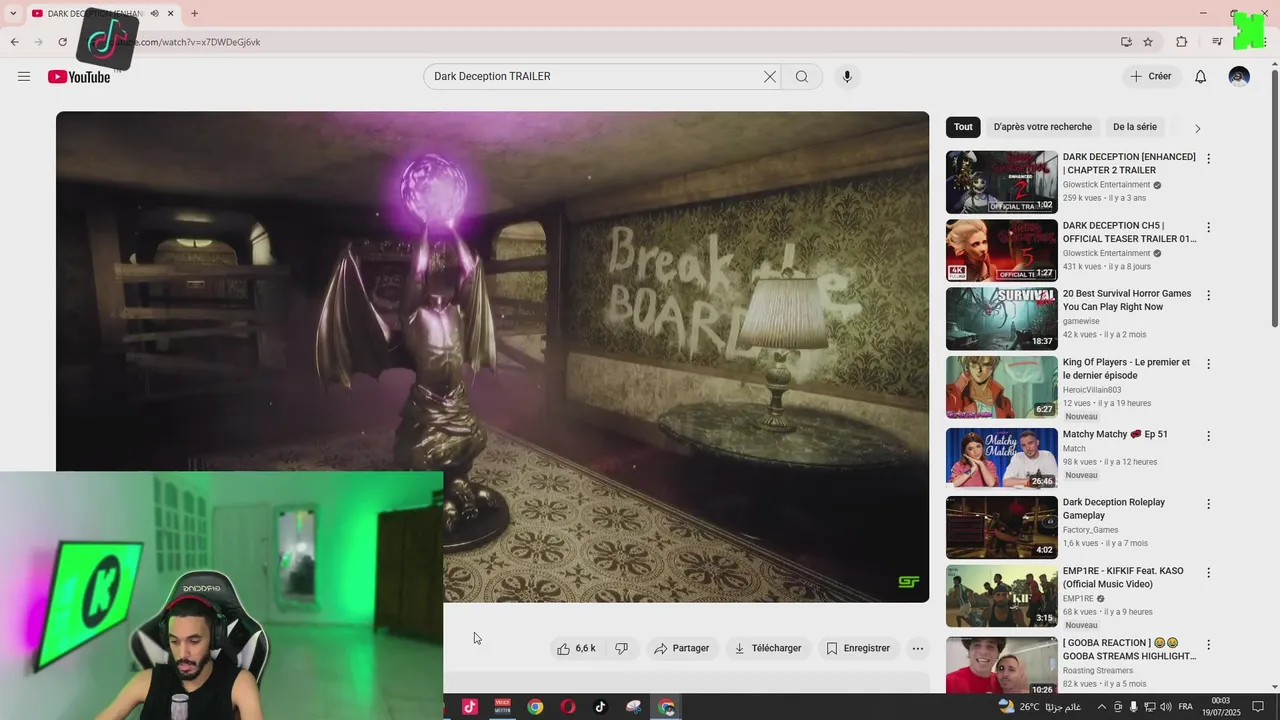
Task: Open options for GOOBA REACTION video
Action: coord(1208,645)
